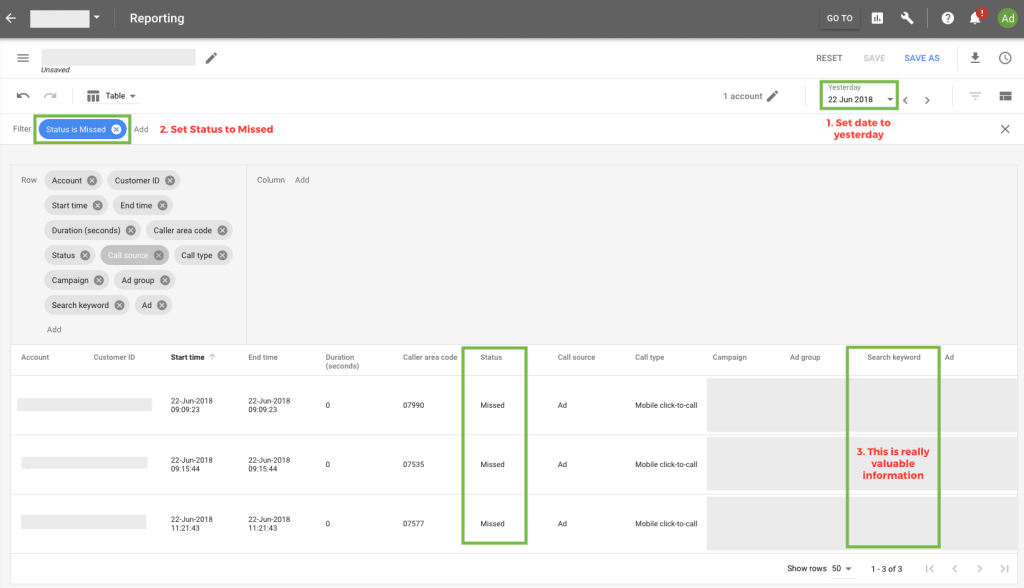1024x588 pixels.
Task: Open the 22 Jun 2018 date range dropdown
Action: 858,99
